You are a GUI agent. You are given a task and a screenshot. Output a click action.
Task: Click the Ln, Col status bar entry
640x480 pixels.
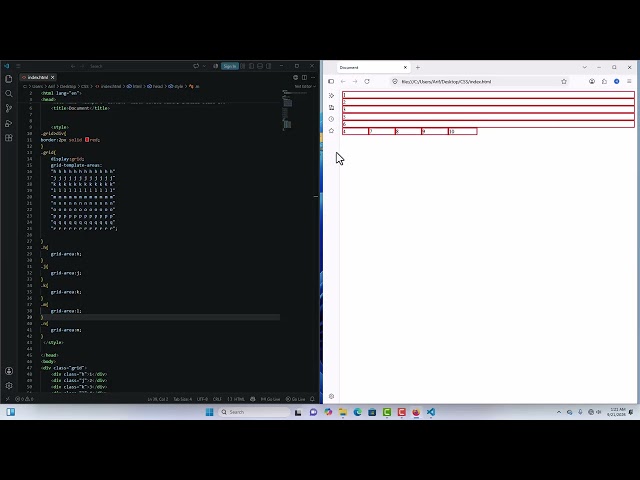pyautogui.click(x=158, y=399)
